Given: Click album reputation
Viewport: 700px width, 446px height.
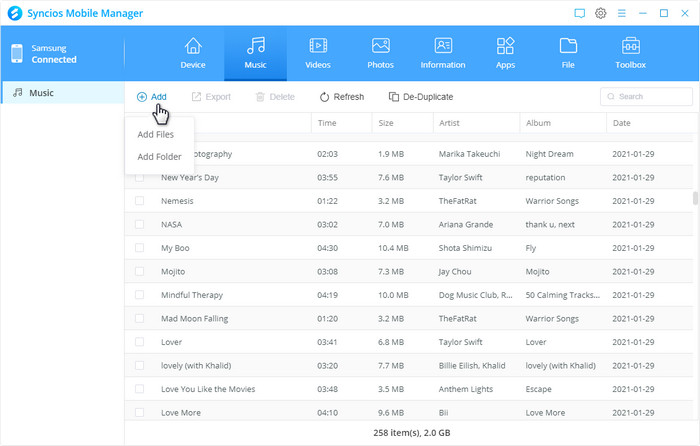Looking at the screenshot, I should (x=545, y=177).
